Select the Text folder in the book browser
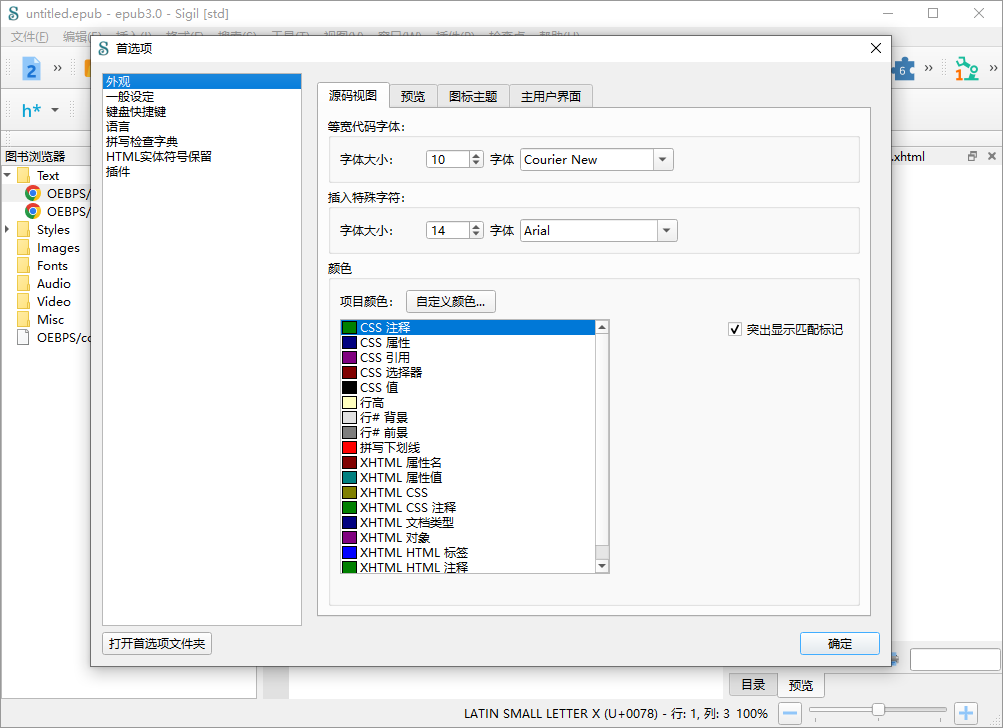This screenshot has width=1003, height=728. point(47,175)
